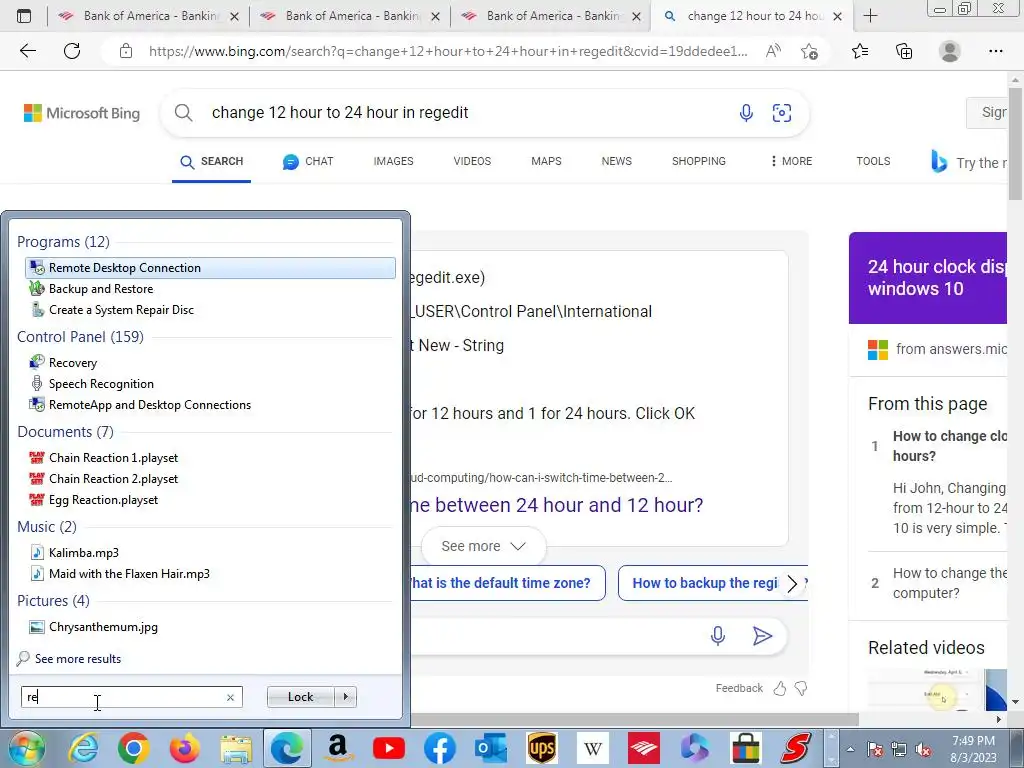Click the Lock button in Start menu
The image size is (1024, 768).
[300, 697]
